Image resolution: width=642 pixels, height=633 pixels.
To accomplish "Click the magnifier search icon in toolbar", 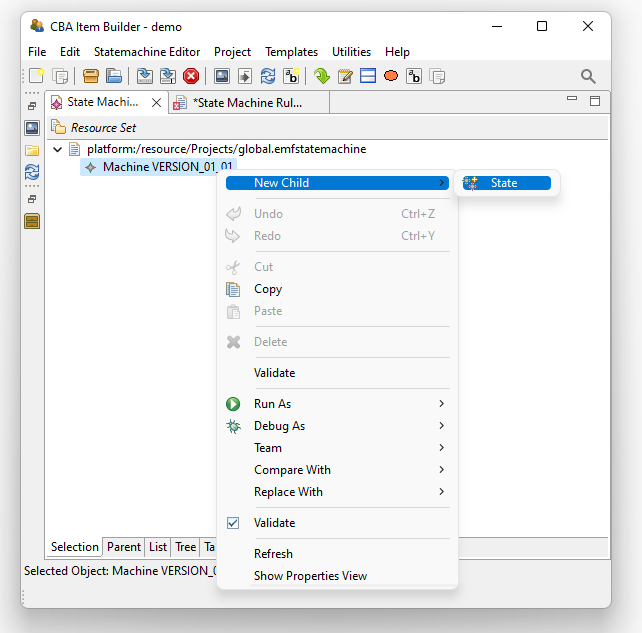I will point(588,76).
